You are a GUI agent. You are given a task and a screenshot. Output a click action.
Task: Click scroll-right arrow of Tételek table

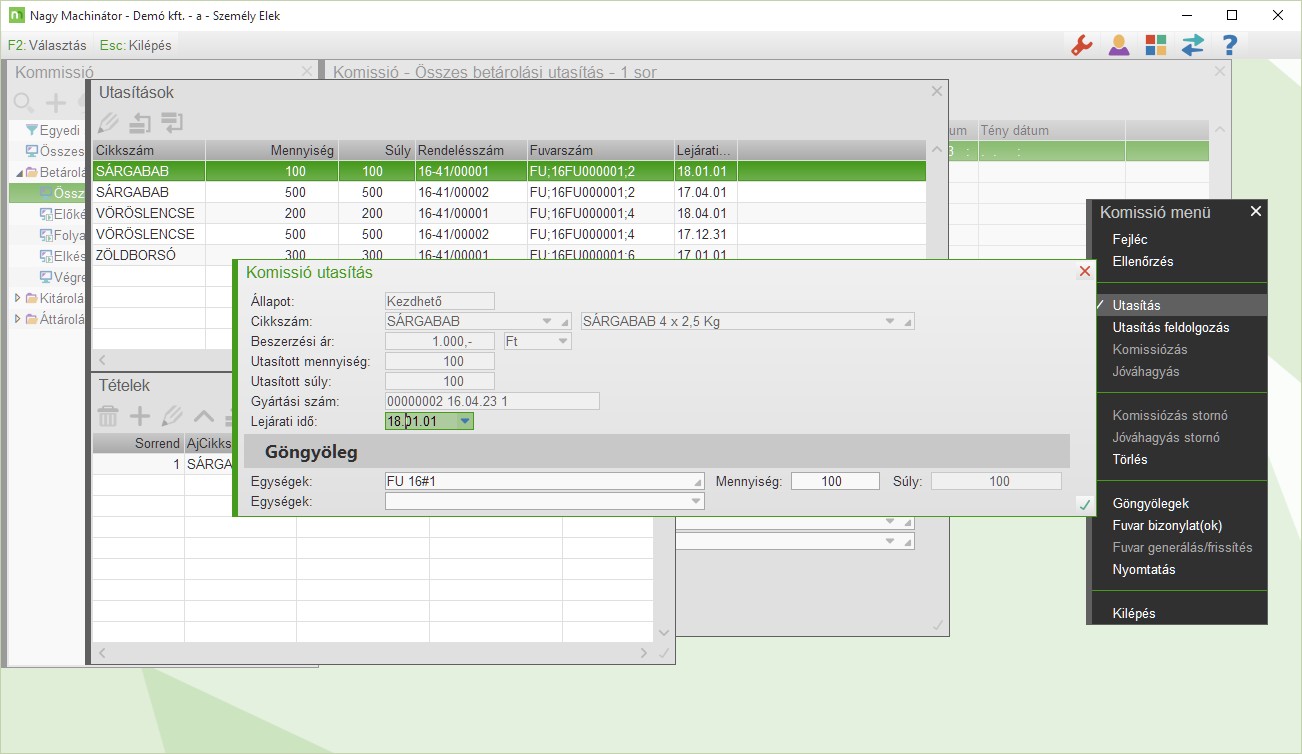click(644, 653)
